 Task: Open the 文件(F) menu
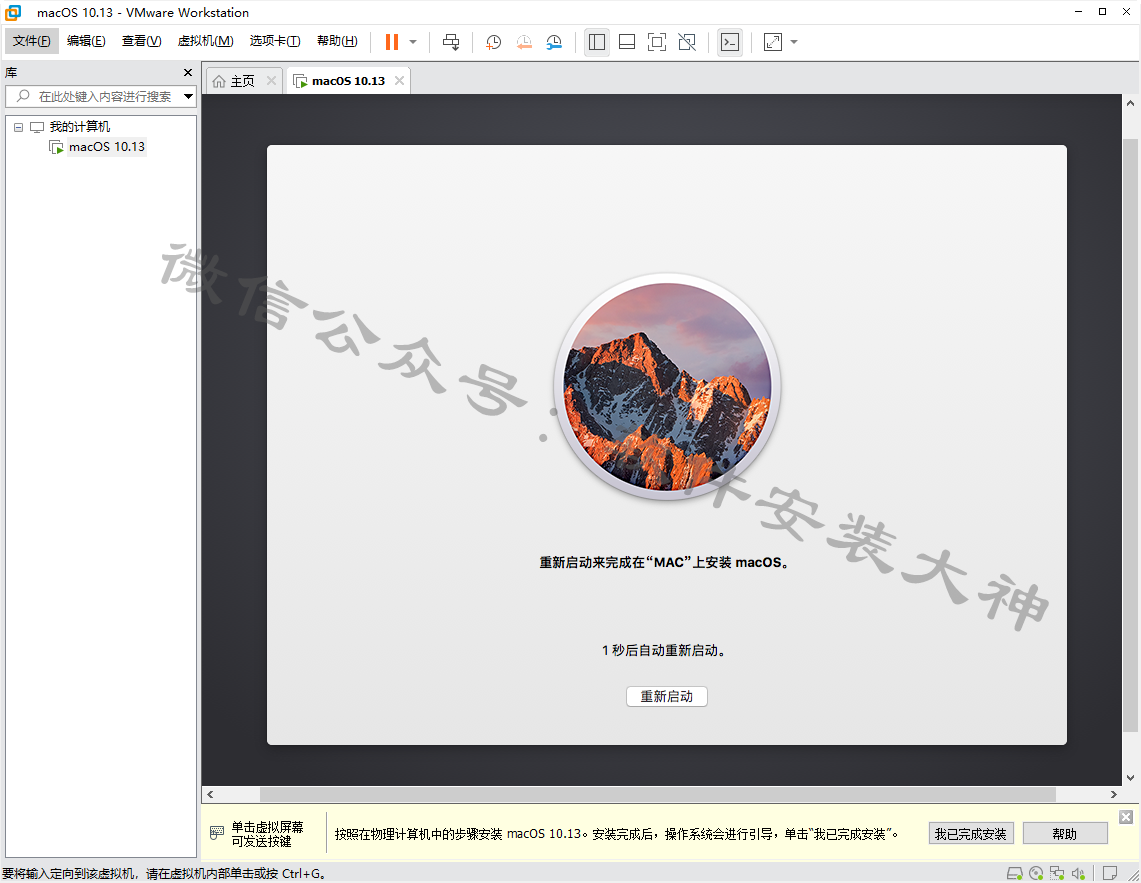click(31, 41)
